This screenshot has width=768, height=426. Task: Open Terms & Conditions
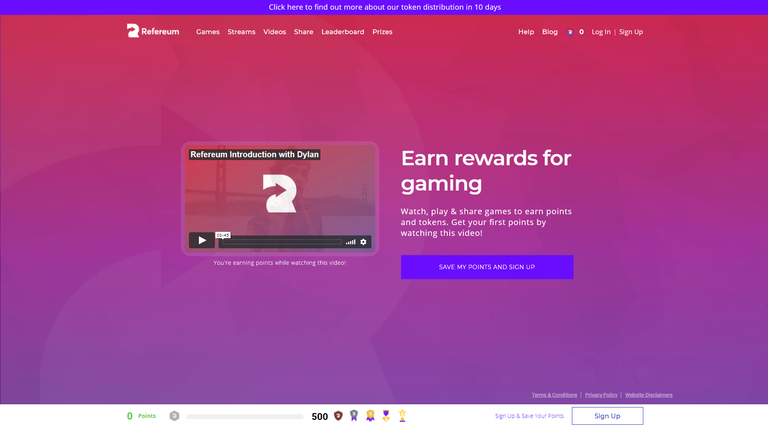coord(554,395)
